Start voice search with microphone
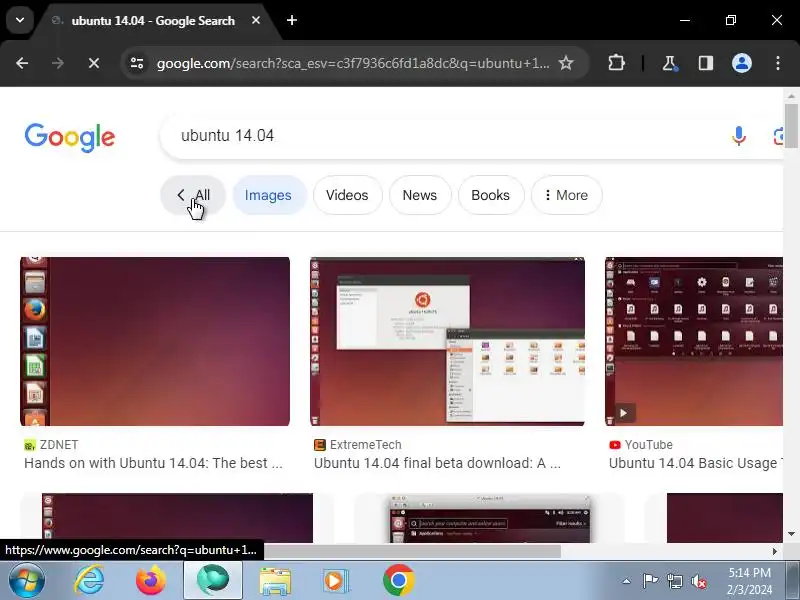This screenshot has width=800, height=600. pos(739,136)
